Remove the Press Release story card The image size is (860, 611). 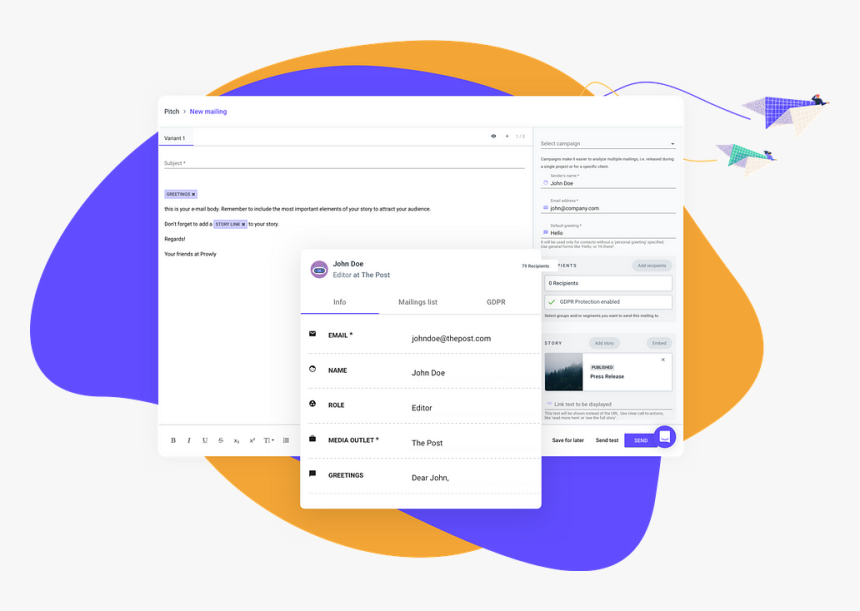coord(663,360)
